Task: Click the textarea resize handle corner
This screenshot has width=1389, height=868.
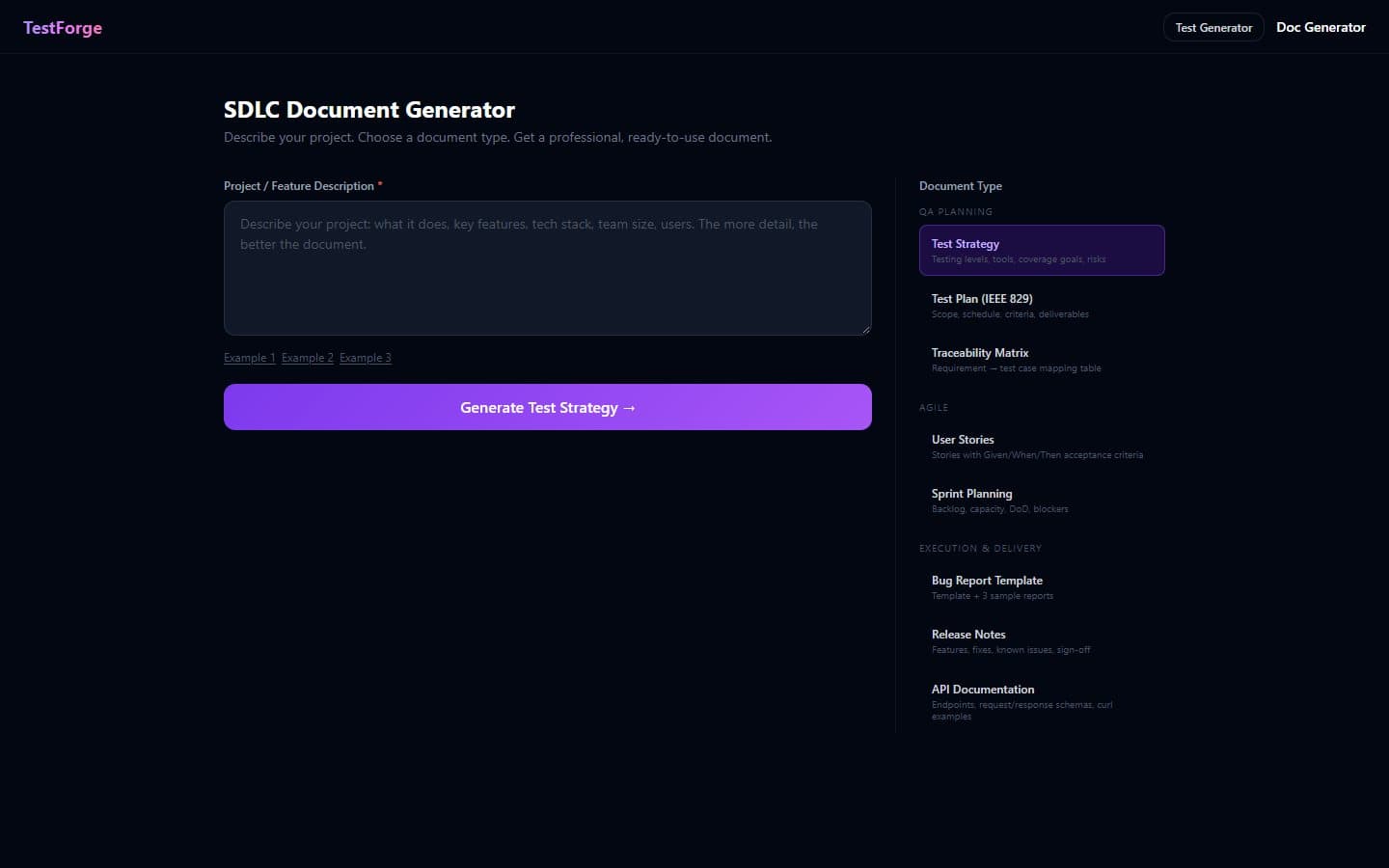Action: tap(865, 329)
